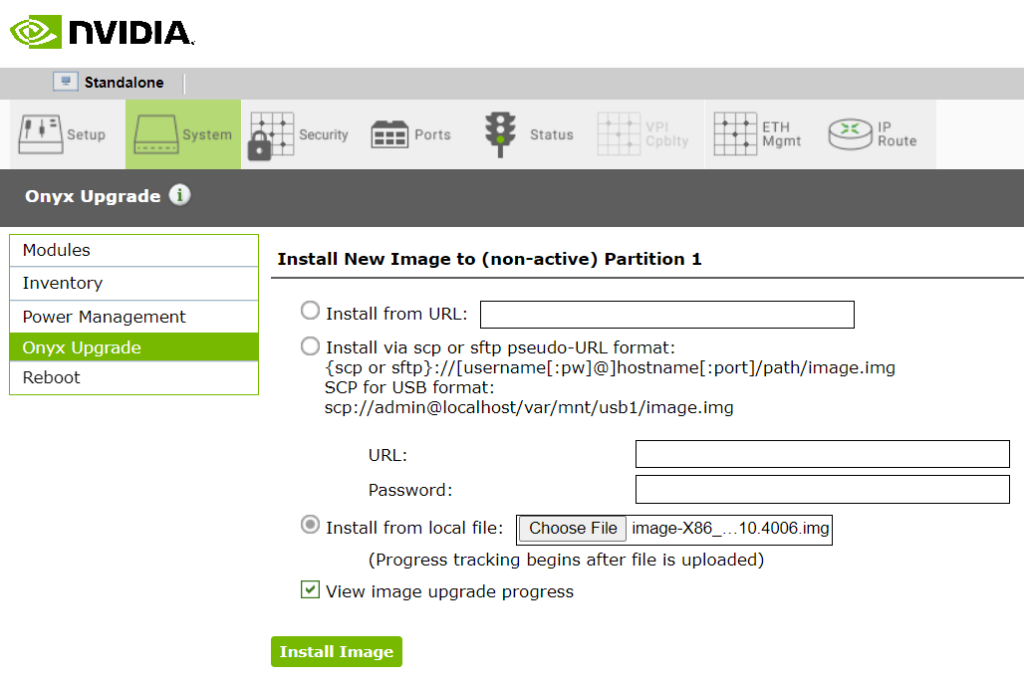This screenshot has height=684, width=1024.
Task: Click the NVIDIA logo
Action: pos(101,31)
